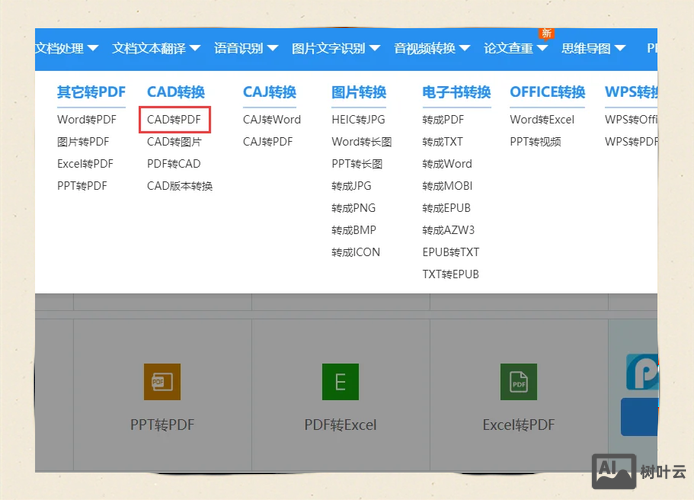Expand the 文档处理 dropdown menu

point(66,48)
